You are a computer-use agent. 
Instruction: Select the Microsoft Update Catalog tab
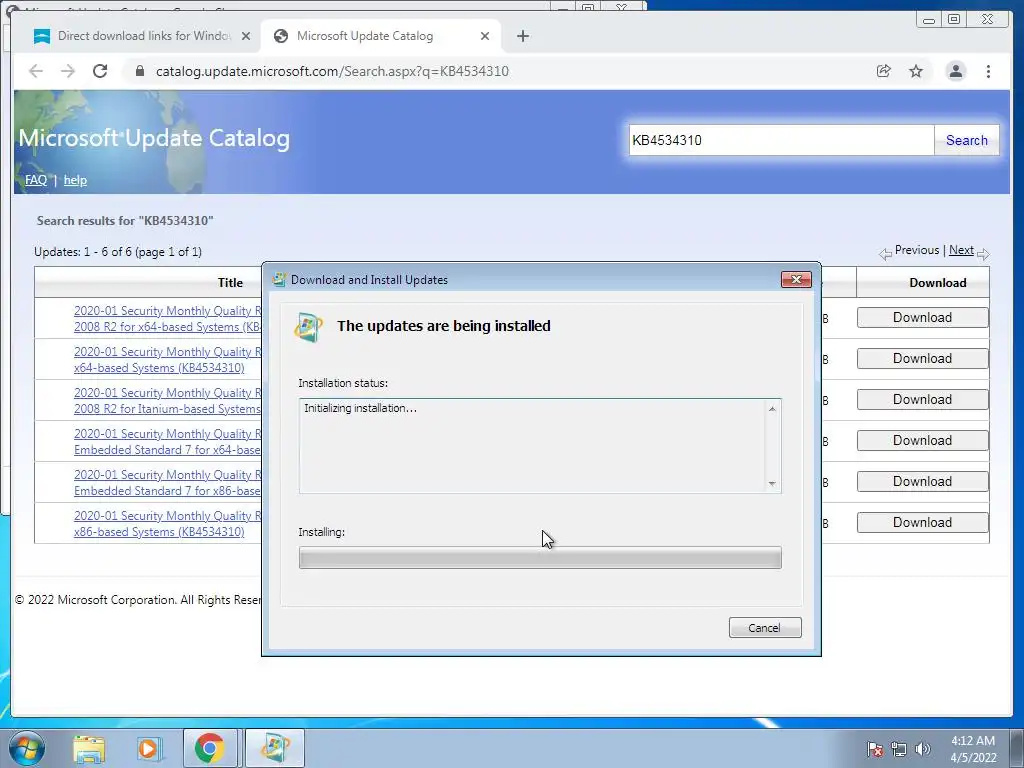click(381, 36)
